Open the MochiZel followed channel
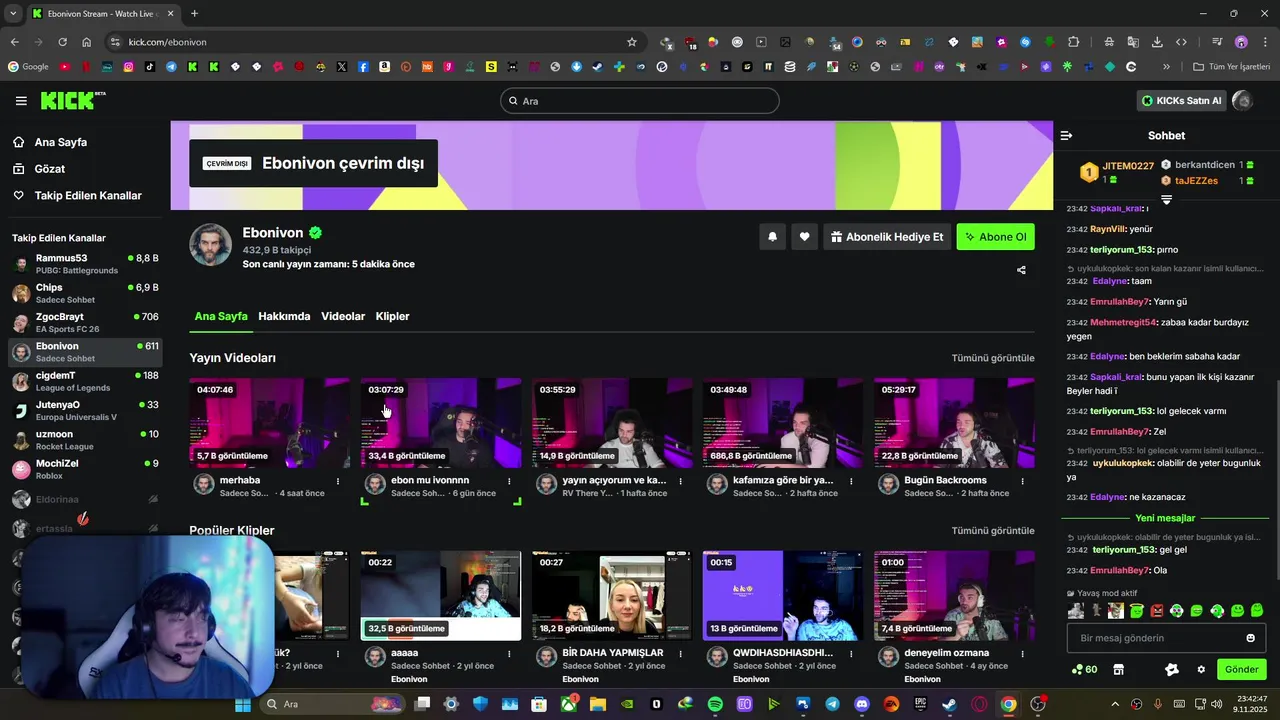Screen dimensions: 1280x720 click(x=85, y=469)
